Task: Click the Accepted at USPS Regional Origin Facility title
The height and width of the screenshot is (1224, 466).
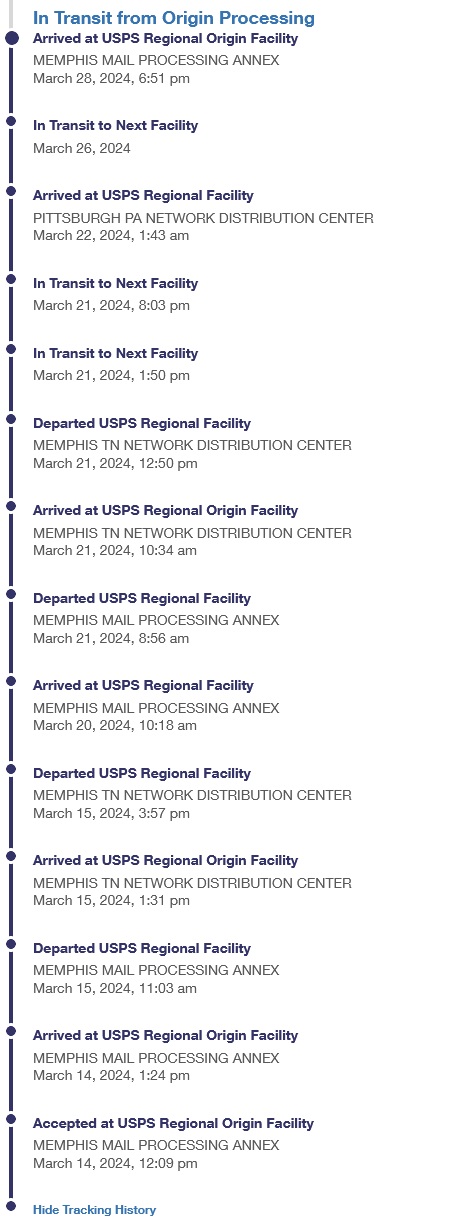Action: click(173, 1123)
